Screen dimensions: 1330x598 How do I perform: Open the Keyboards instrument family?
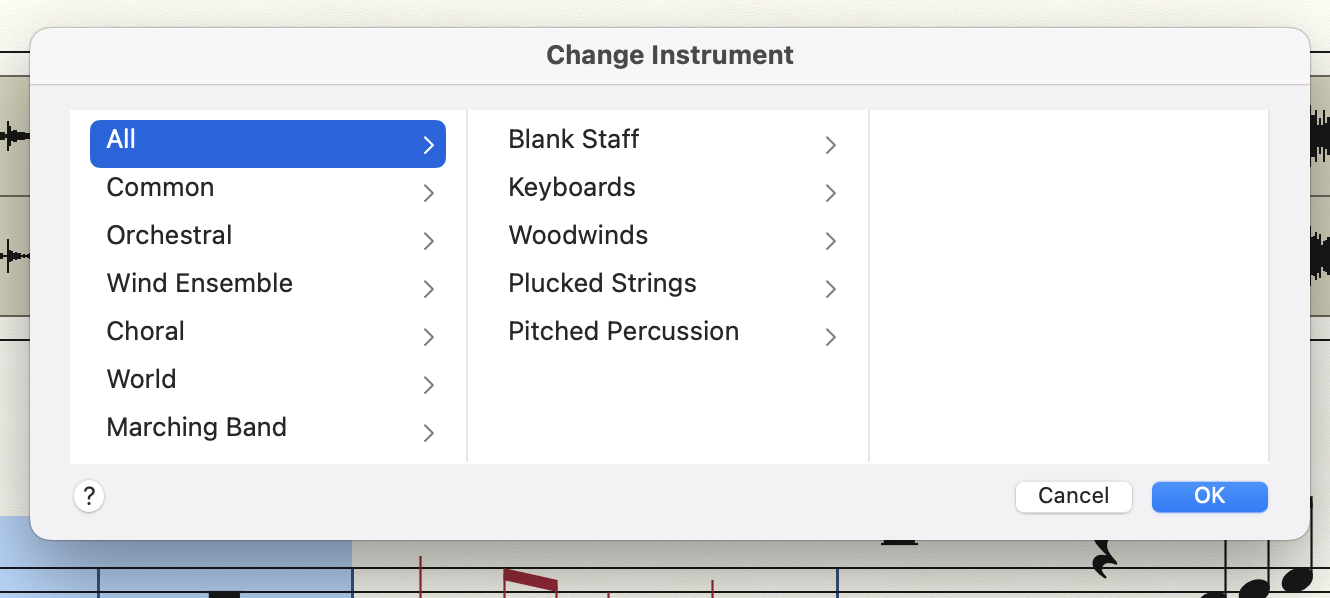click(x=571, y=188)
